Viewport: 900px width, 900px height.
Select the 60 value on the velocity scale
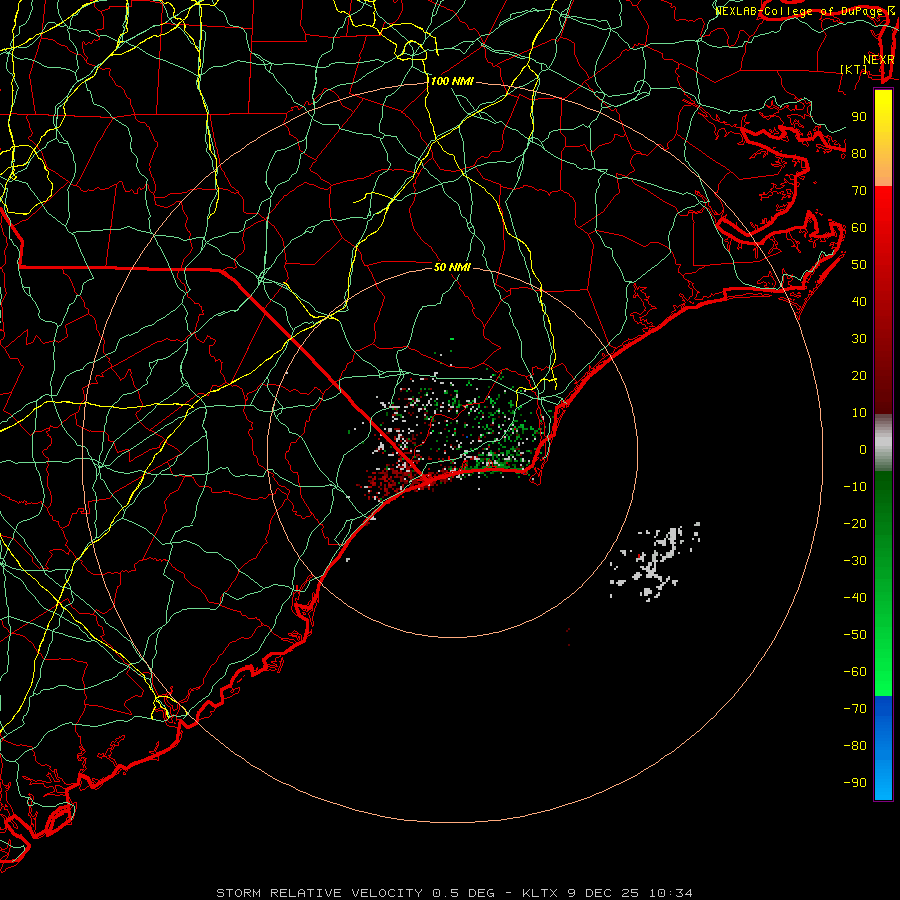[x=859, y=228]
